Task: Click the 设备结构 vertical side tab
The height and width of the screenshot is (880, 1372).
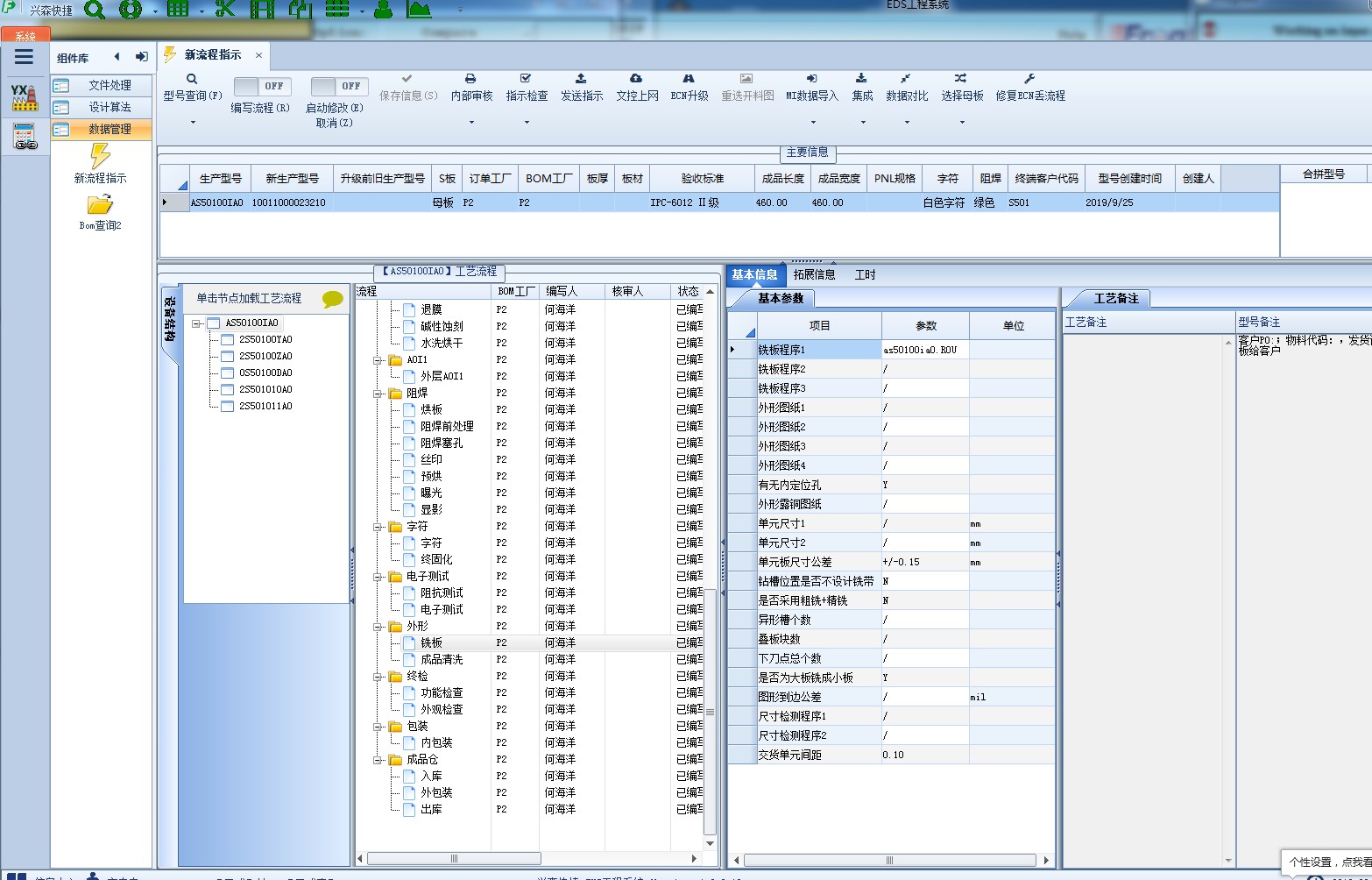Action: (x=170, y=319)
